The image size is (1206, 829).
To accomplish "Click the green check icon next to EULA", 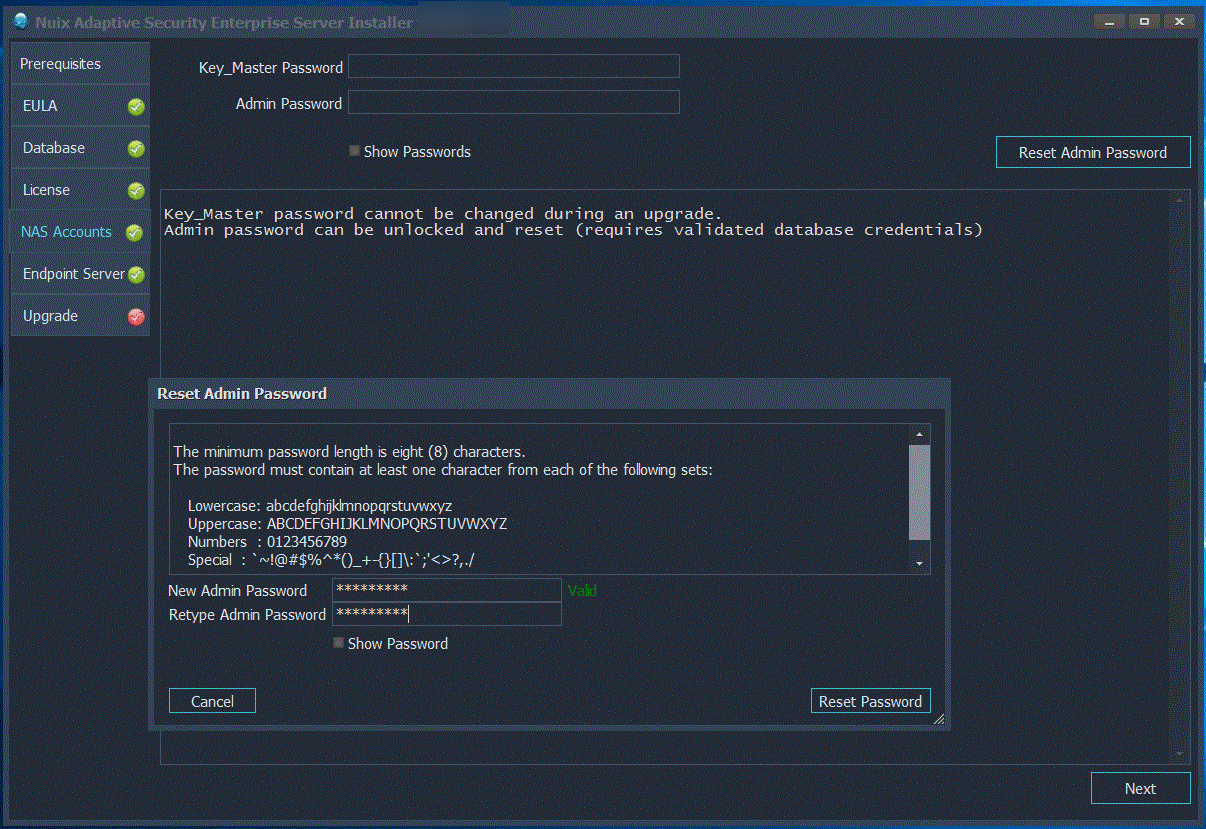I will (x=136, y=107).
